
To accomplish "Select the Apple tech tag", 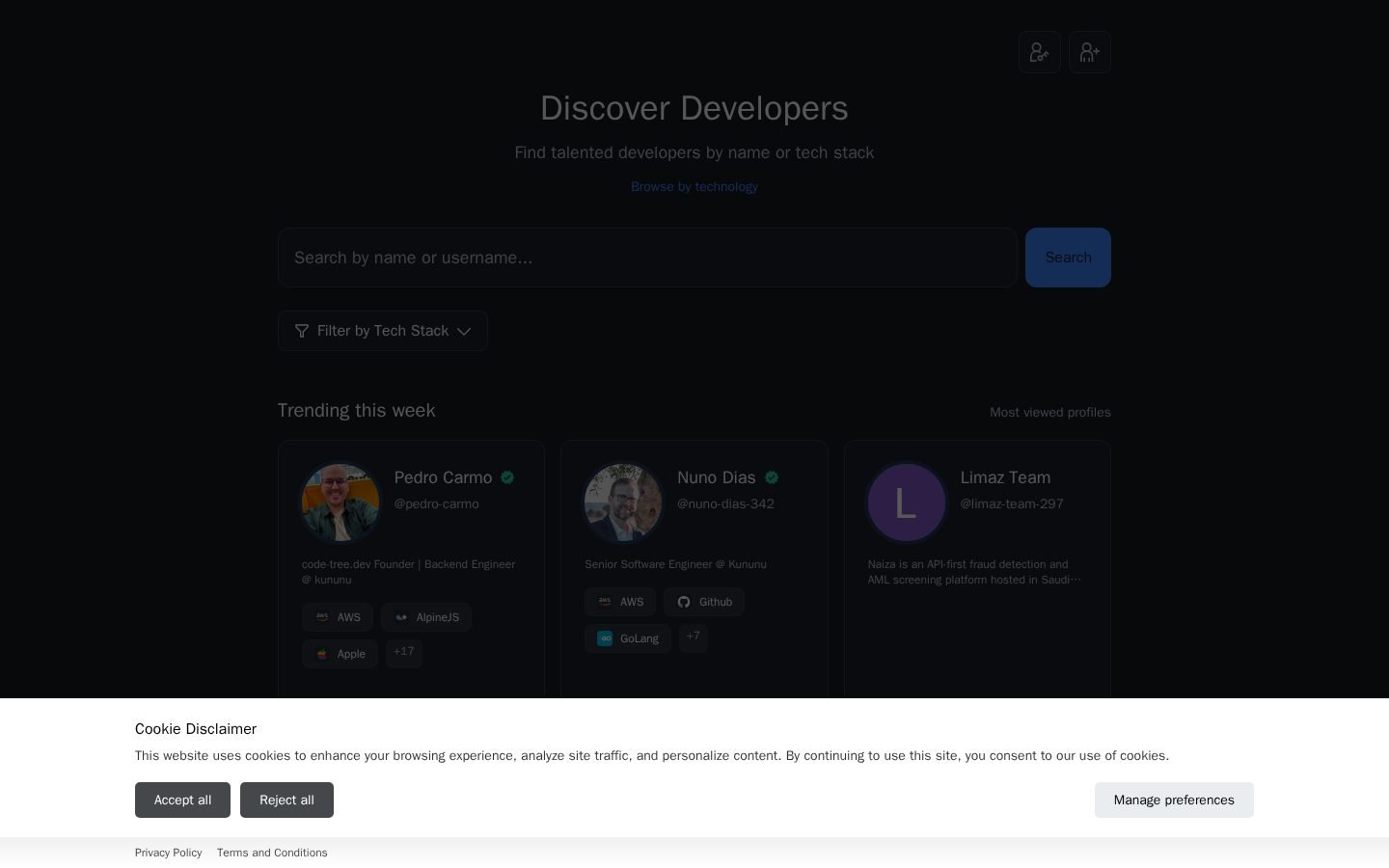I will point(340,654).
